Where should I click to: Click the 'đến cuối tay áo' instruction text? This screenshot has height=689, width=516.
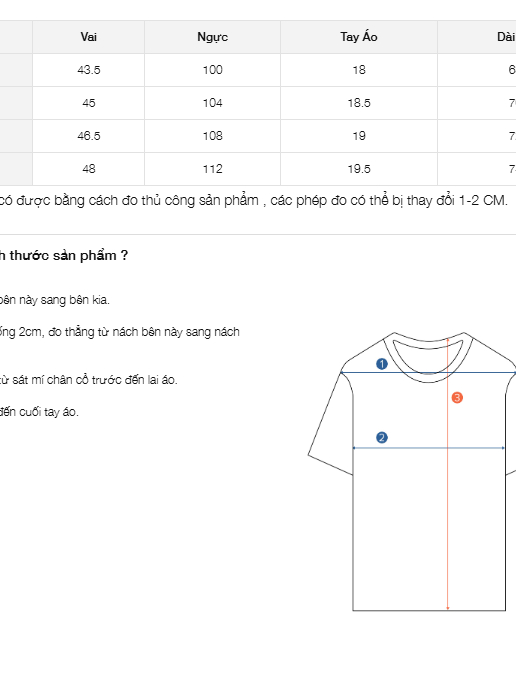tap(39, 412)
